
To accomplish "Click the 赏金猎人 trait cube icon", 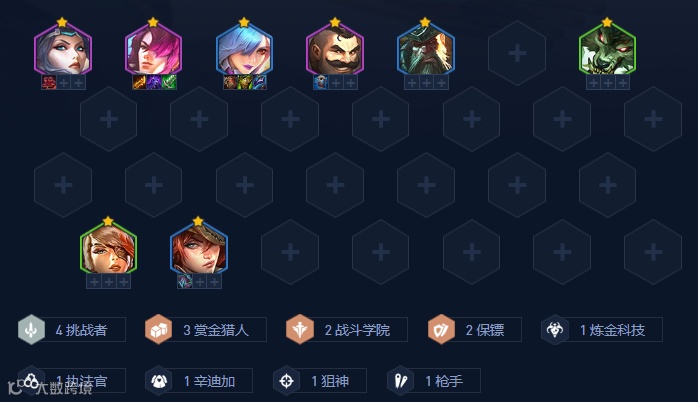I will [158, 330].
